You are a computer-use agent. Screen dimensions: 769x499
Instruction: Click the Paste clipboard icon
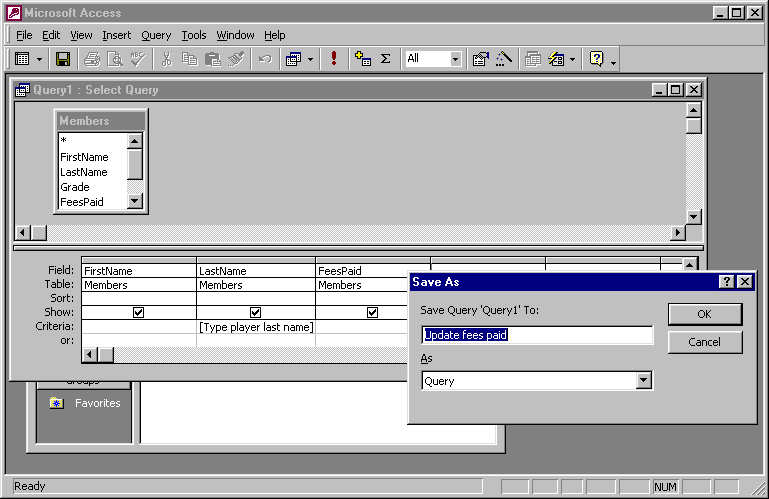(213, 59)
